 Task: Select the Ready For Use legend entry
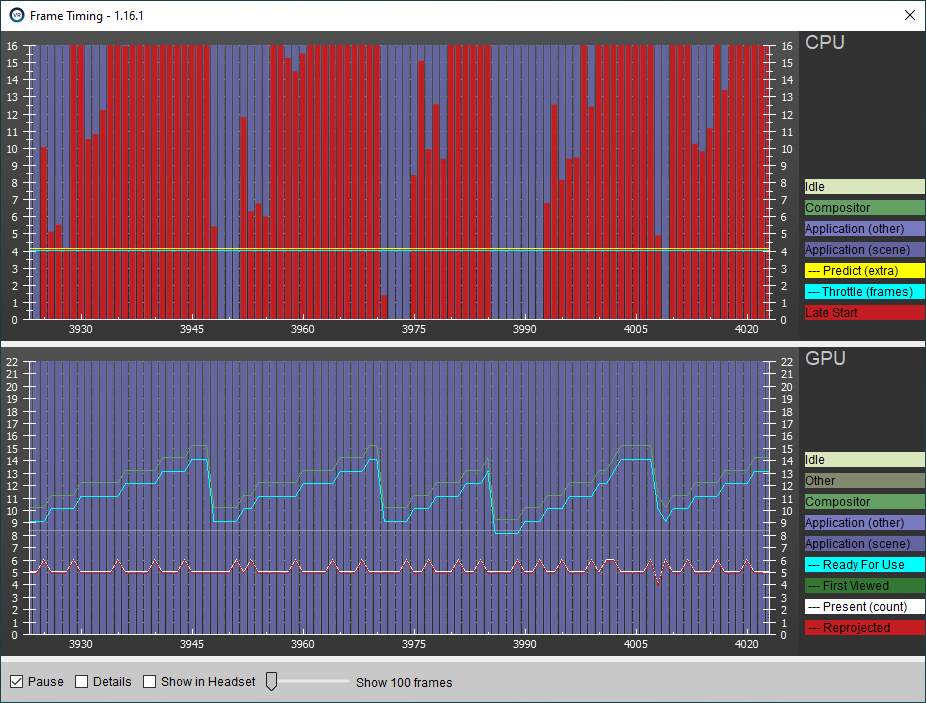864,565
